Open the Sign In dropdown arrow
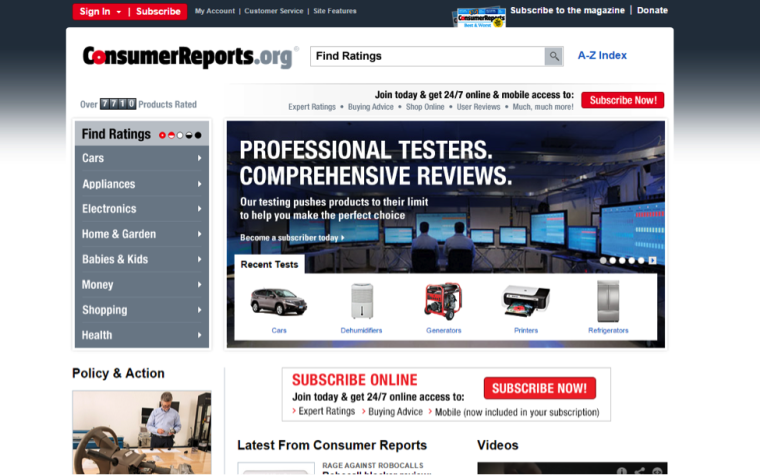760x475 pixels. pyautogui.click(x=119, y=12)
